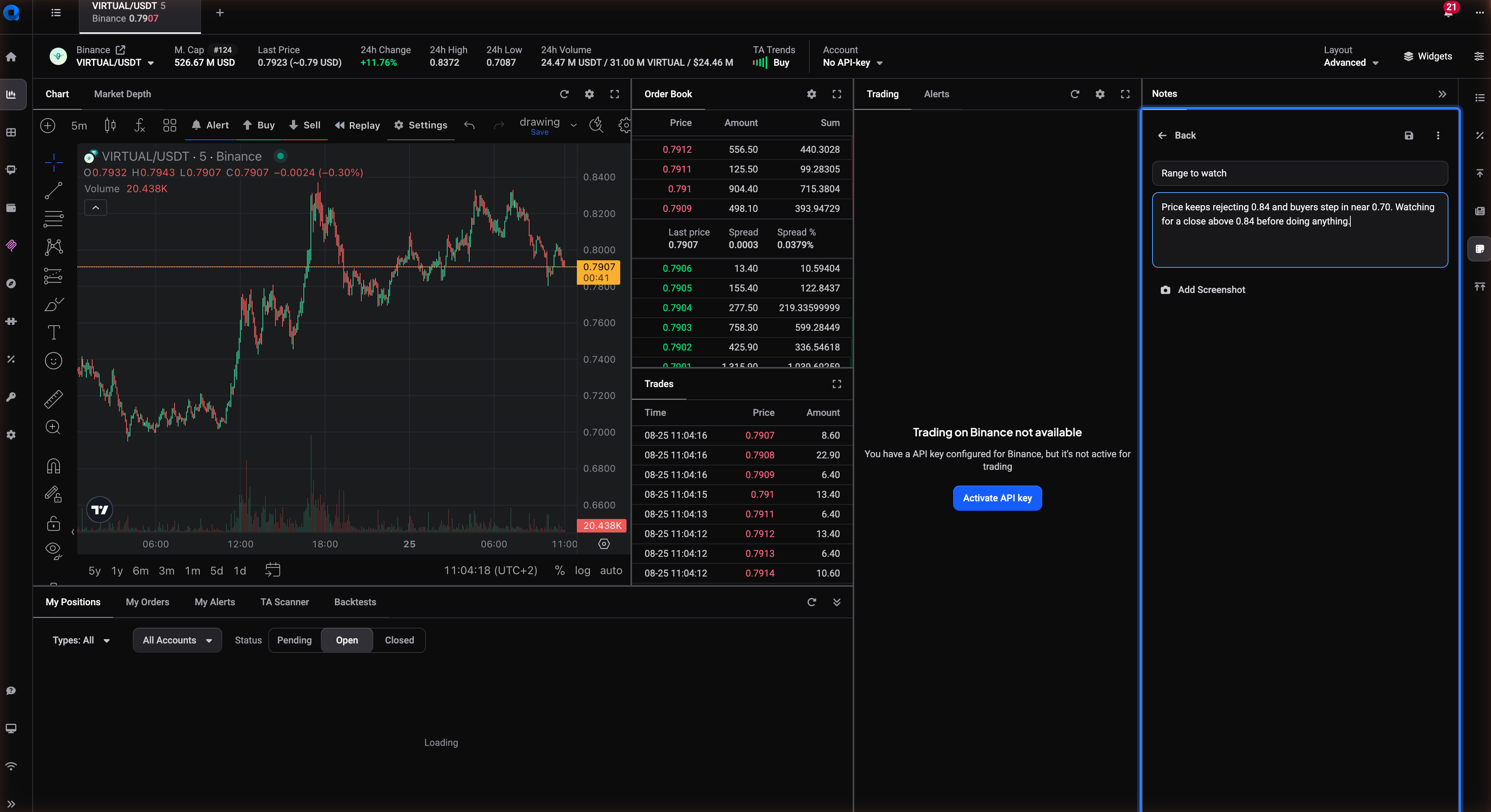Viewport: 1491px width, 812px height.
Task: Collapse the chart legend chevron
Action: (95, 208)
